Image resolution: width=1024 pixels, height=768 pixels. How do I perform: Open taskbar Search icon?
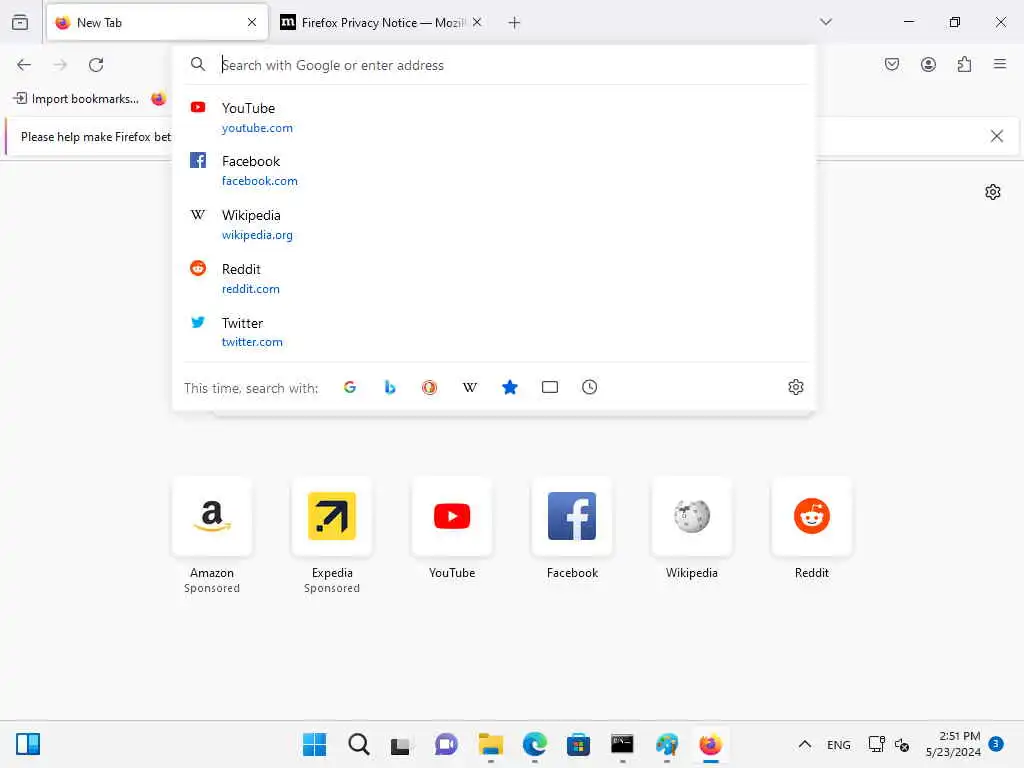coord(359,744)
